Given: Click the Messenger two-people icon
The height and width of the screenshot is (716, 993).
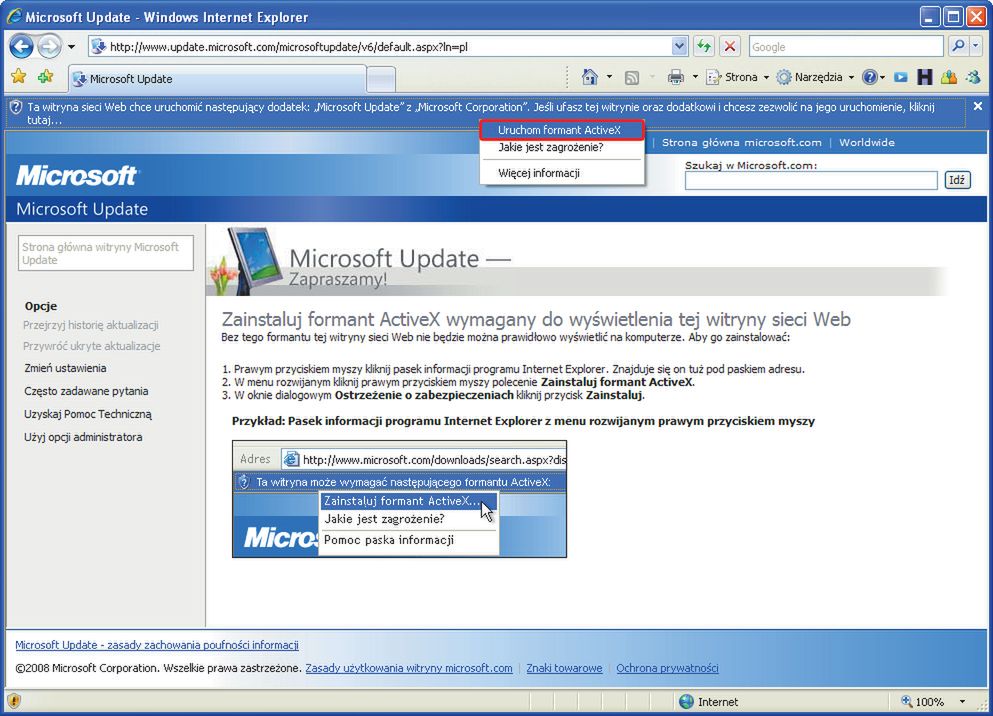Looking at the screenshot, I should click(x=949, y=77).
